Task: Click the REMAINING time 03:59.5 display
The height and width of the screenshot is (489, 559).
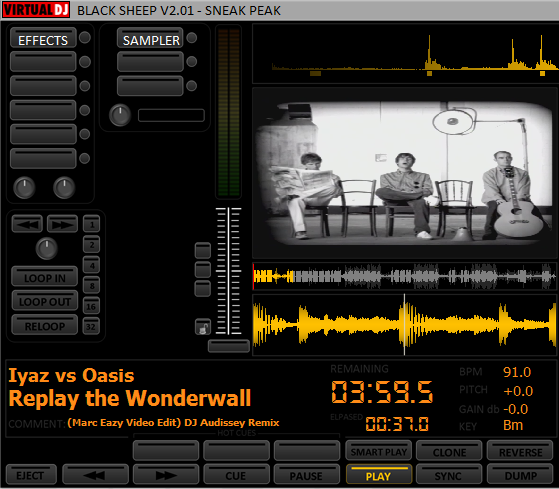Action: [x=382, y=392]
